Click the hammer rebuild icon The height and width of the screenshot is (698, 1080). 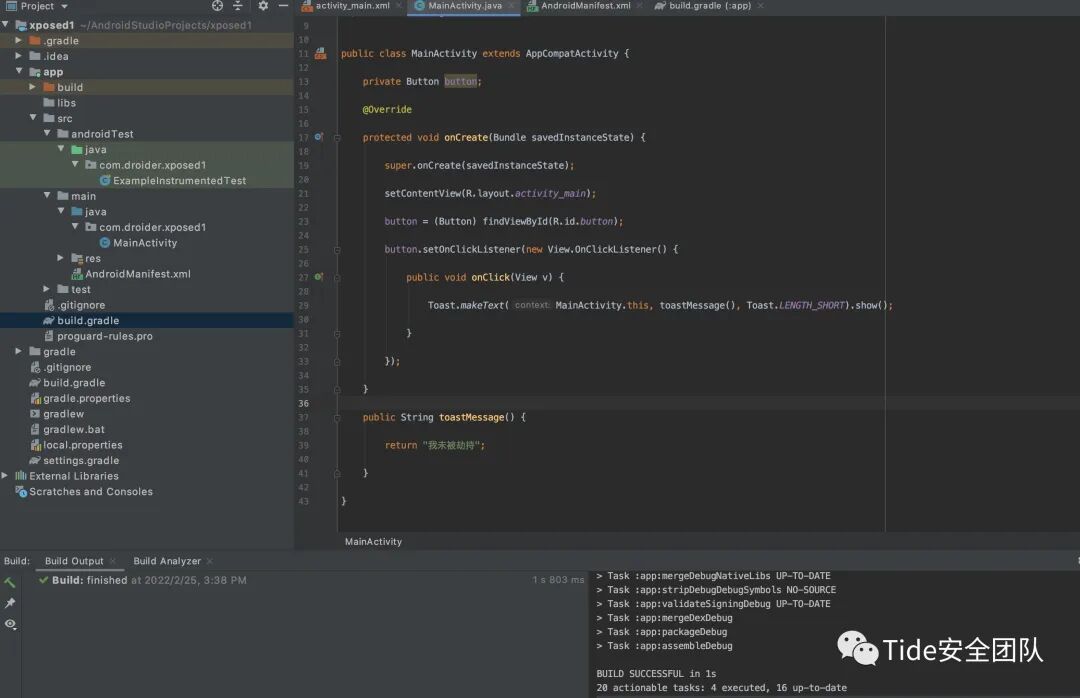click(10, 583)
